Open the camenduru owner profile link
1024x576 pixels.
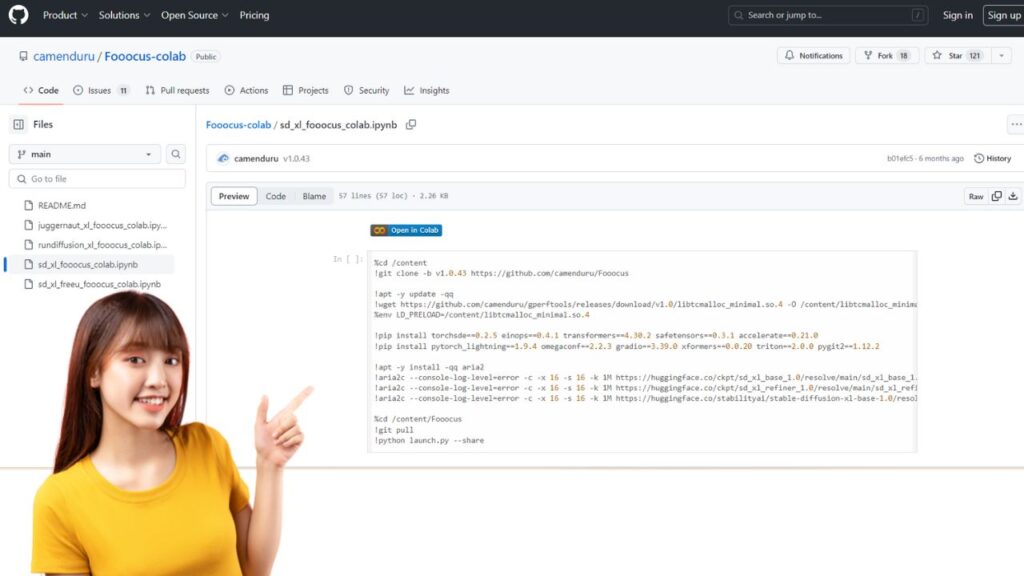pyautogui.click(x=63, y=56)
